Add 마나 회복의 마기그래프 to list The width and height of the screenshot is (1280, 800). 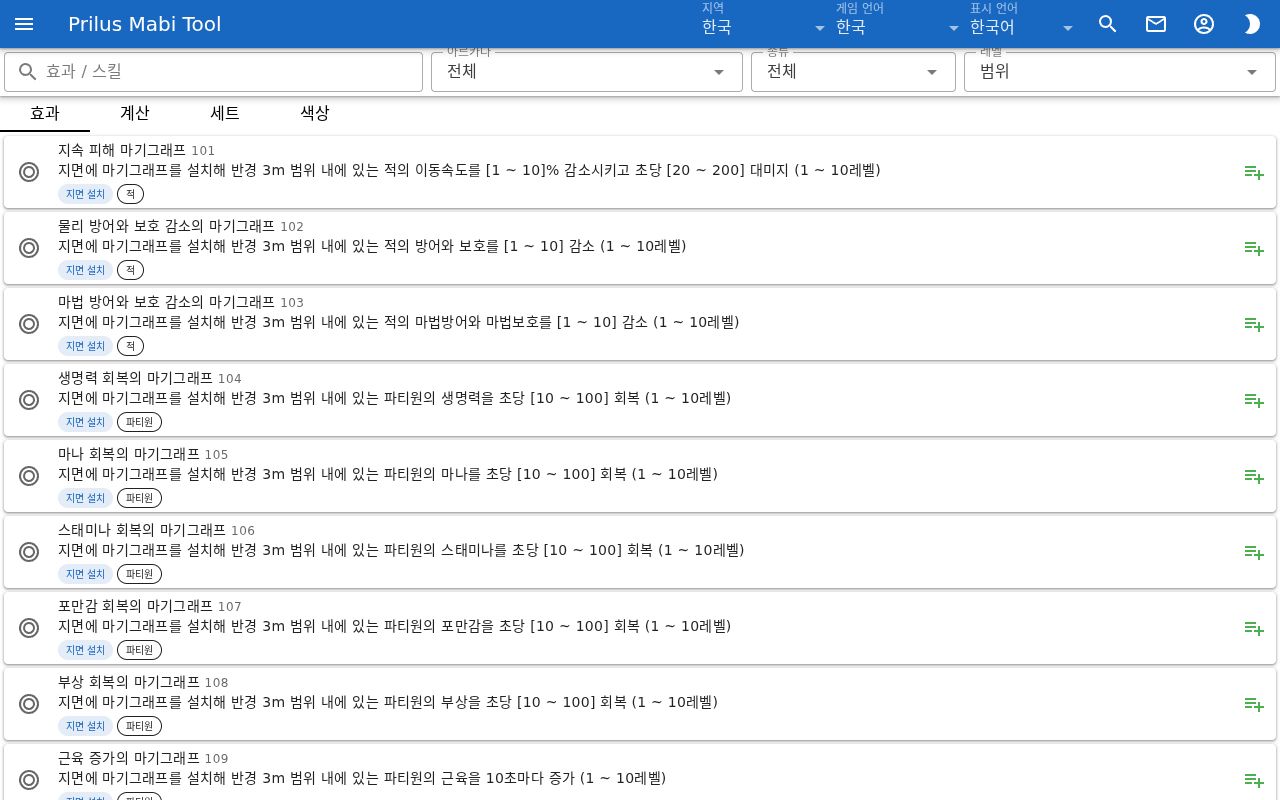tap(1254, 476)
